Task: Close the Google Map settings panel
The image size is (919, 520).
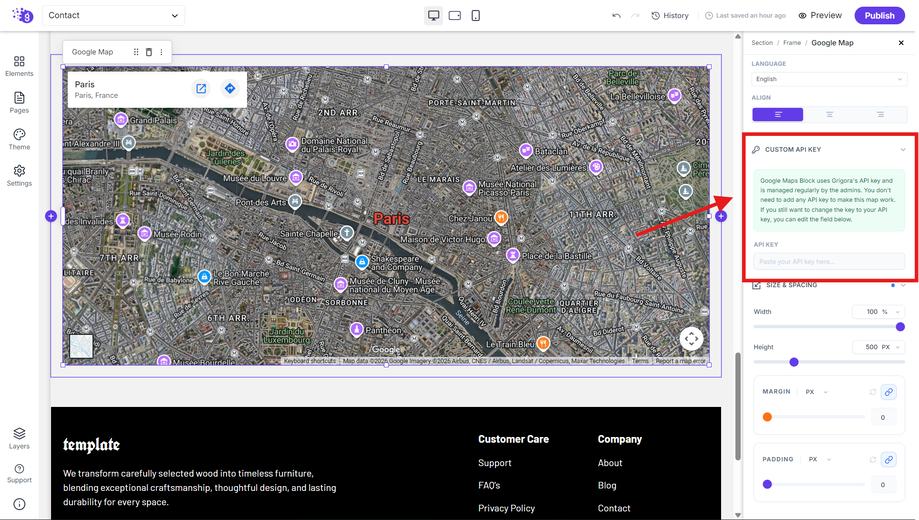Action: pos(901,43)
